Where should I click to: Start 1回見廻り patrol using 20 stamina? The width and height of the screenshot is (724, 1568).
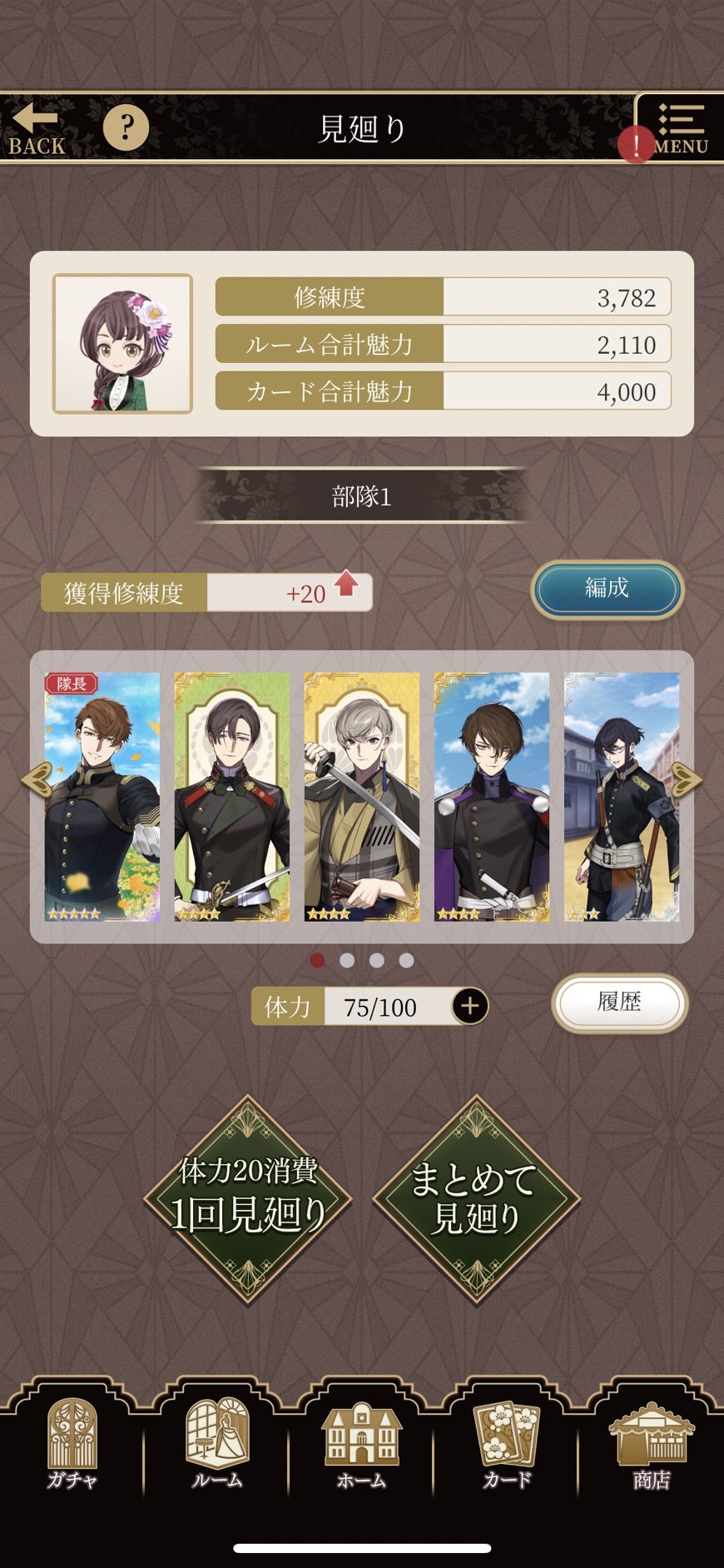(x=248, y=1199)
